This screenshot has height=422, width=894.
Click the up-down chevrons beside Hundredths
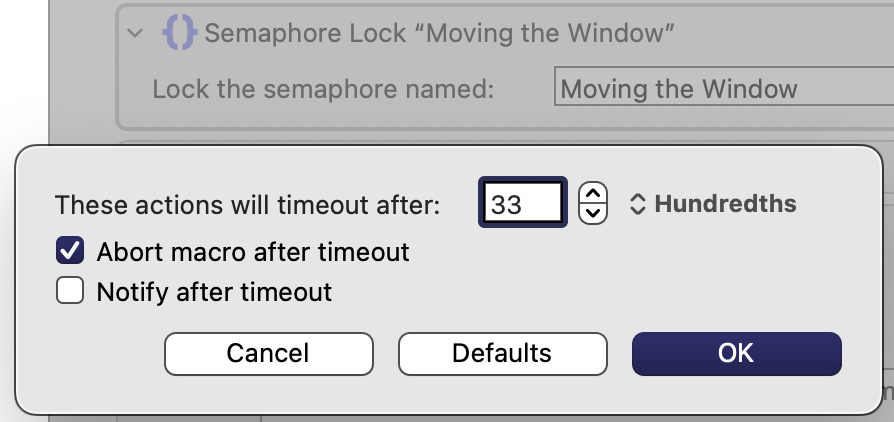pos(637,204)
